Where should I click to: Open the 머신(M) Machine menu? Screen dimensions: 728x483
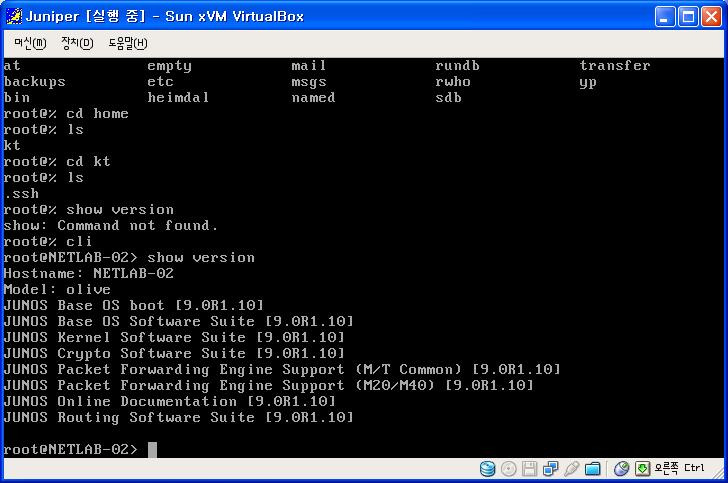click(30, 43)
